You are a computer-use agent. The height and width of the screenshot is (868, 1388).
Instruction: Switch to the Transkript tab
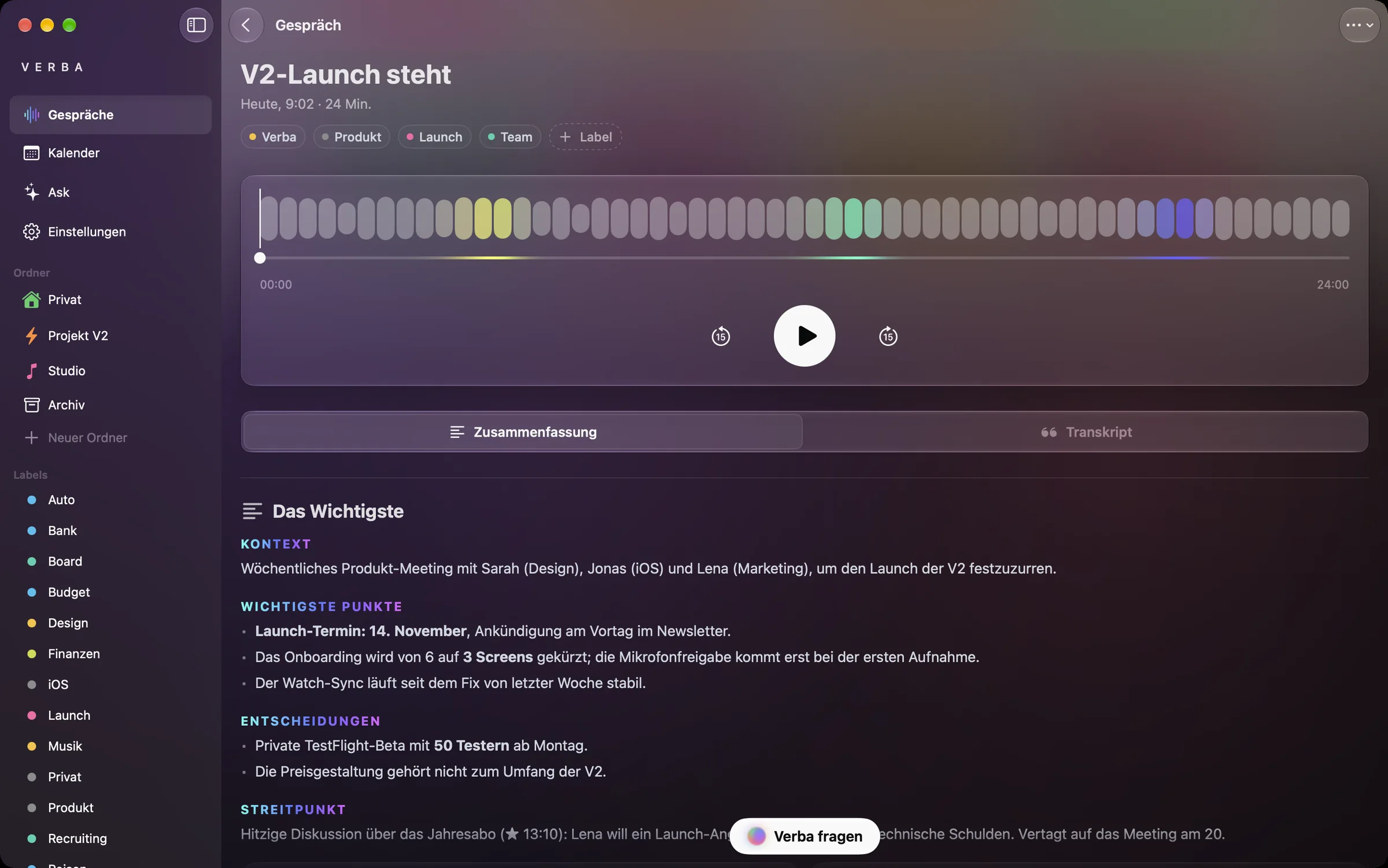tap(1086, 432)
